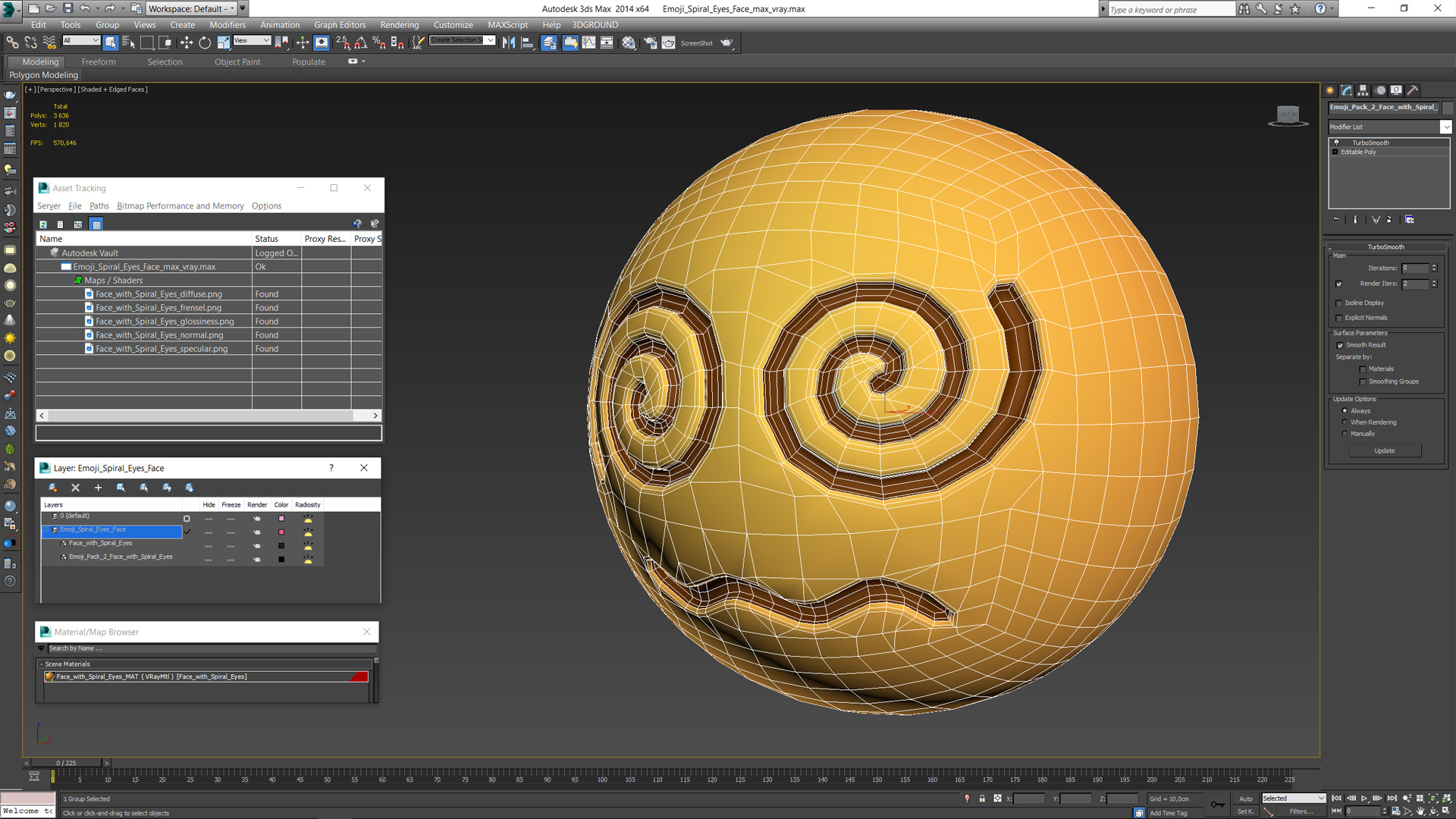Click the Set Key large key icon
The width and height of the screenshot is (1456, 819).
click(1218, 805)
